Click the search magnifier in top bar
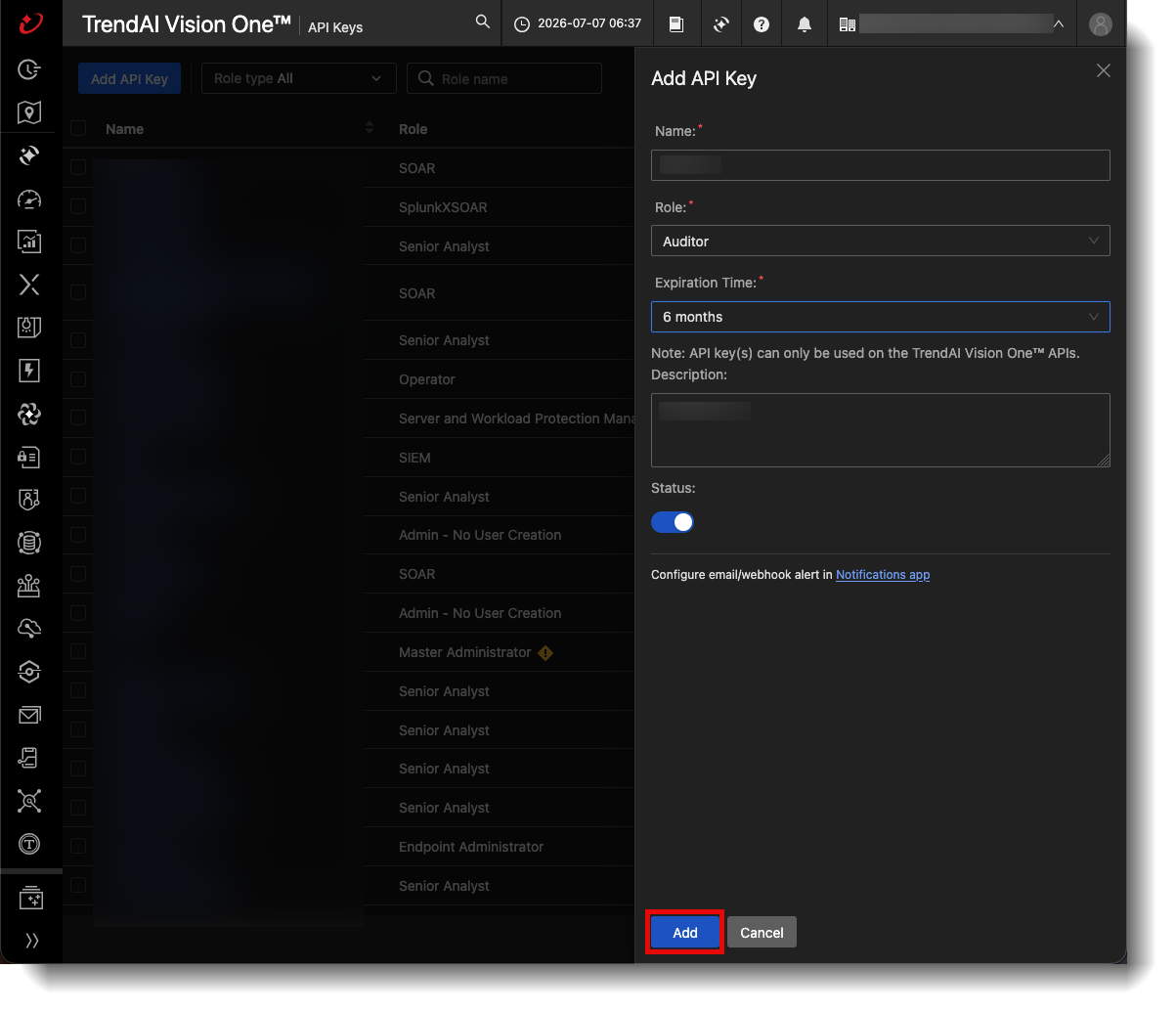 point(482,22)
